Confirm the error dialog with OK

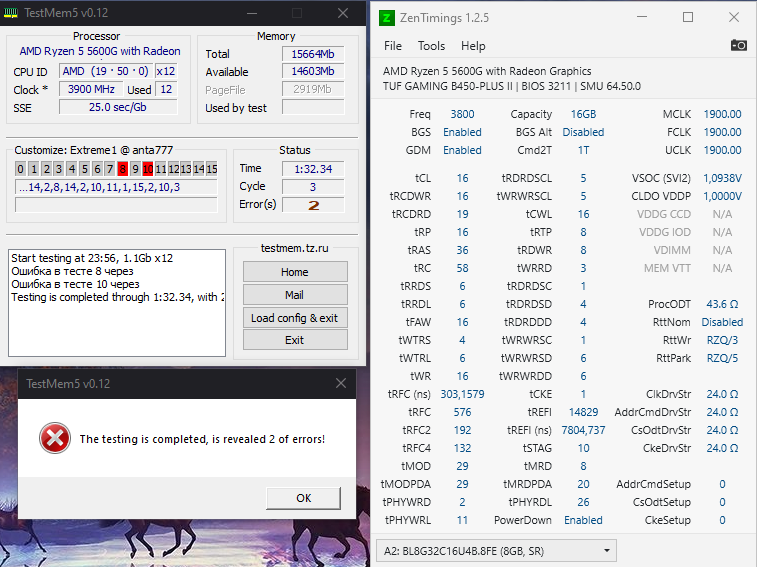point(304,498)
